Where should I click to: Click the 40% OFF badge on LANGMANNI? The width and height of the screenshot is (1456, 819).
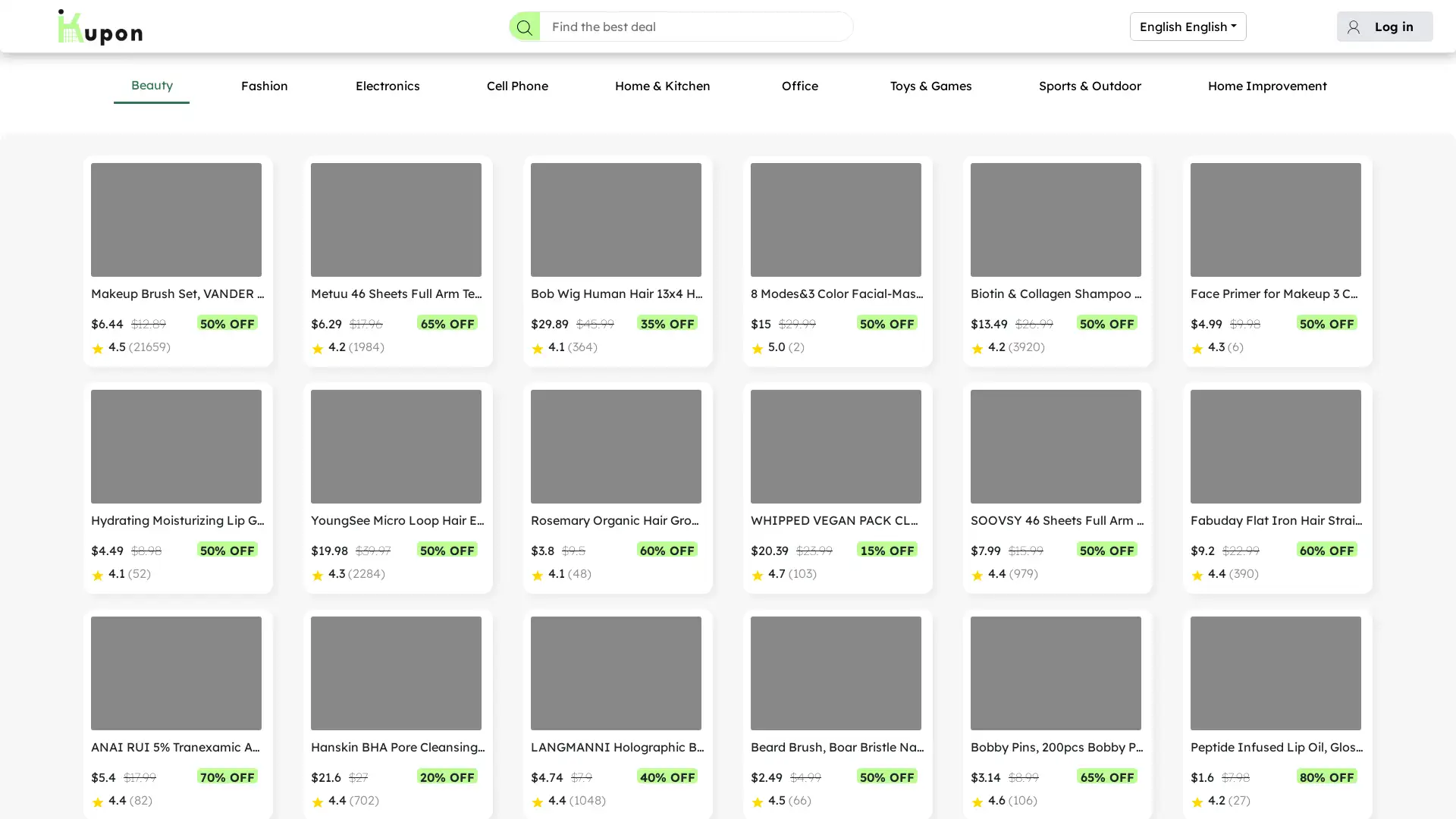667,777
